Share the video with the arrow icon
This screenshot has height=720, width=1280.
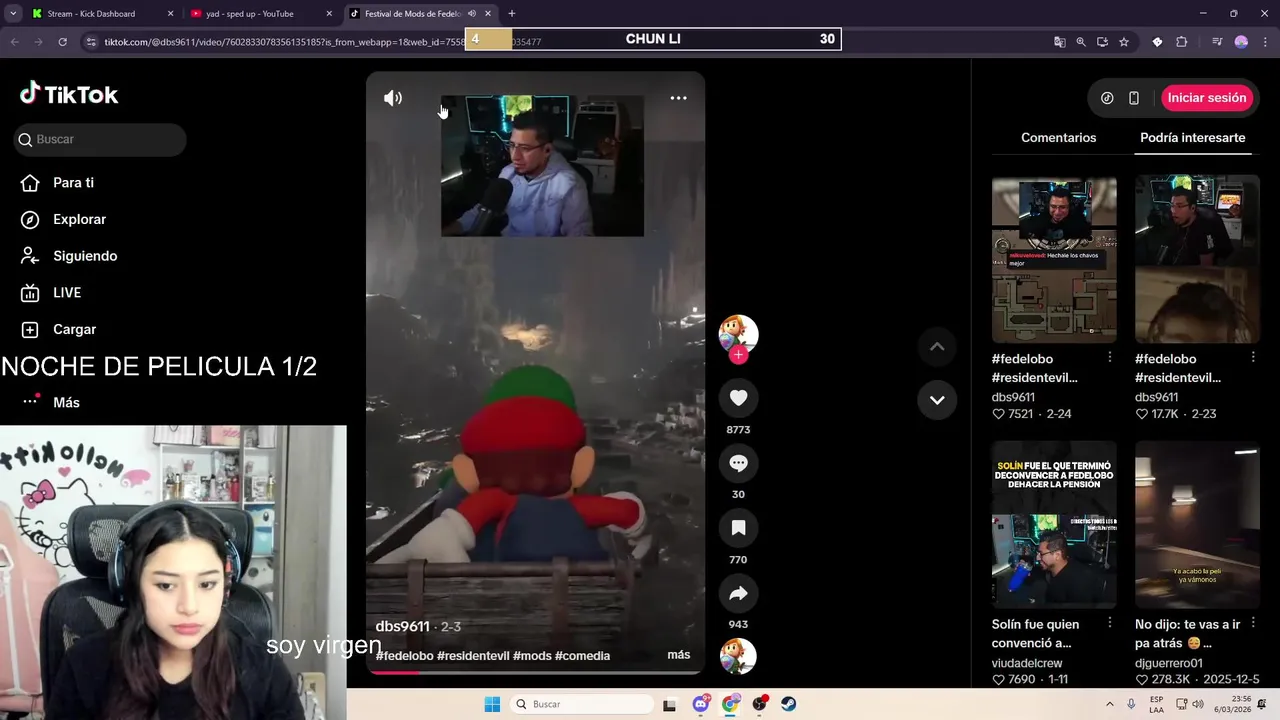coord(738,593)
